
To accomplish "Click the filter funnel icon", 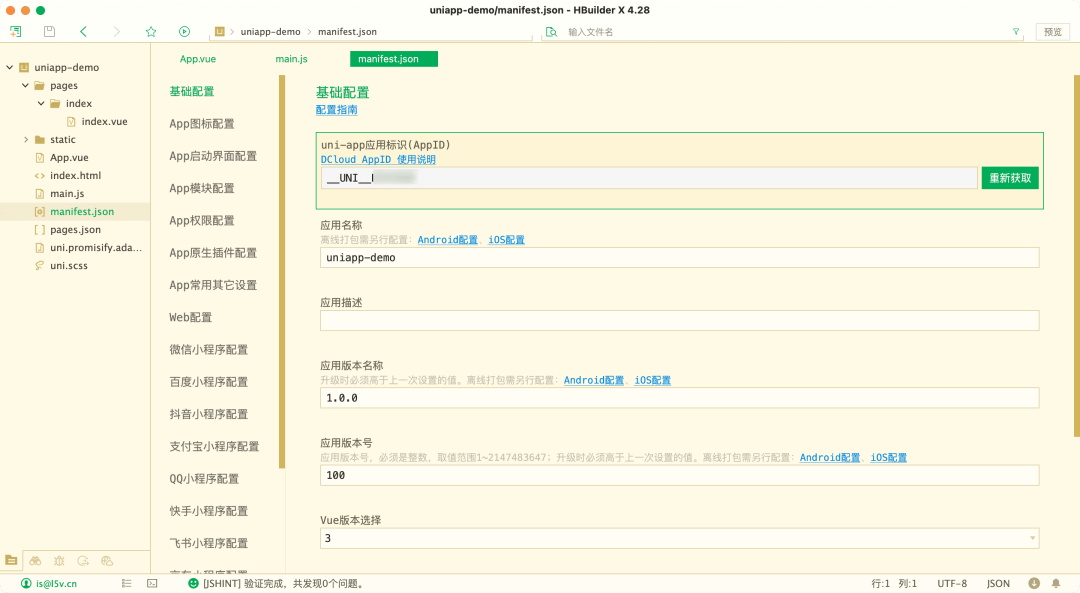I will coord(1016,32).
